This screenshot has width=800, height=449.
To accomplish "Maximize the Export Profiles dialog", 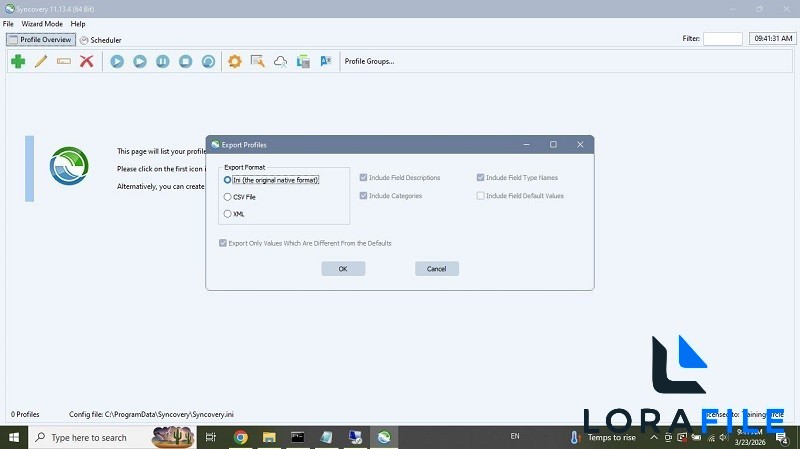I will [x=553, y=145].
